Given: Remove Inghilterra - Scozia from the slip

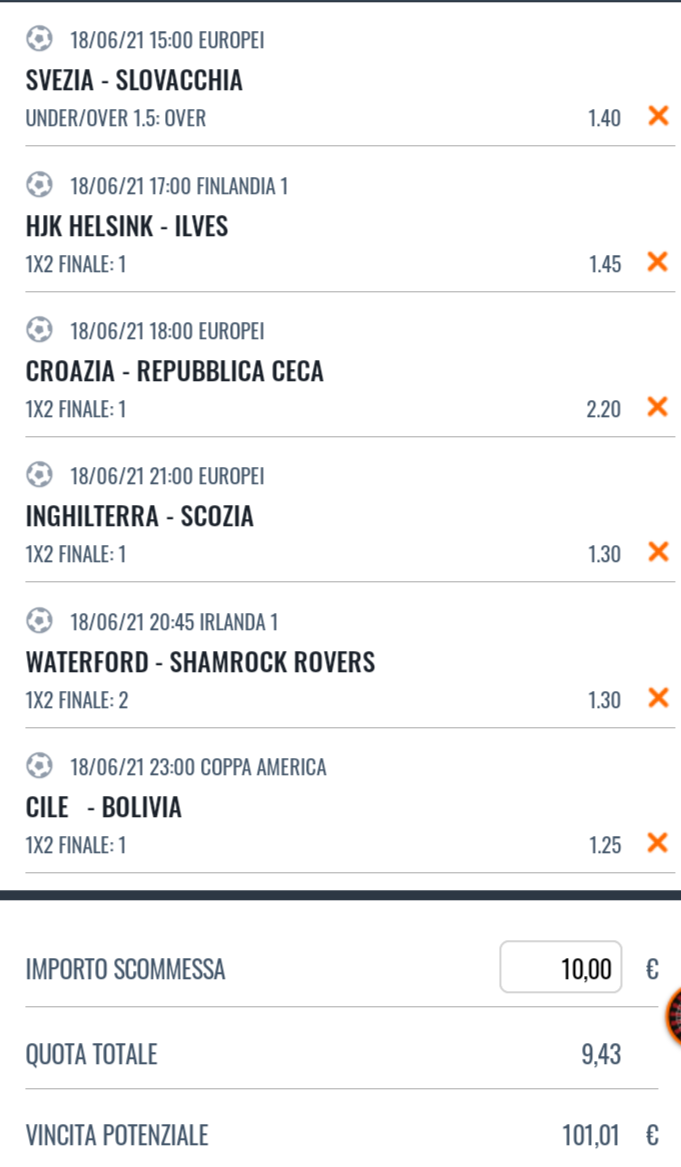Looking at the screenshot, I should [658, 552].
